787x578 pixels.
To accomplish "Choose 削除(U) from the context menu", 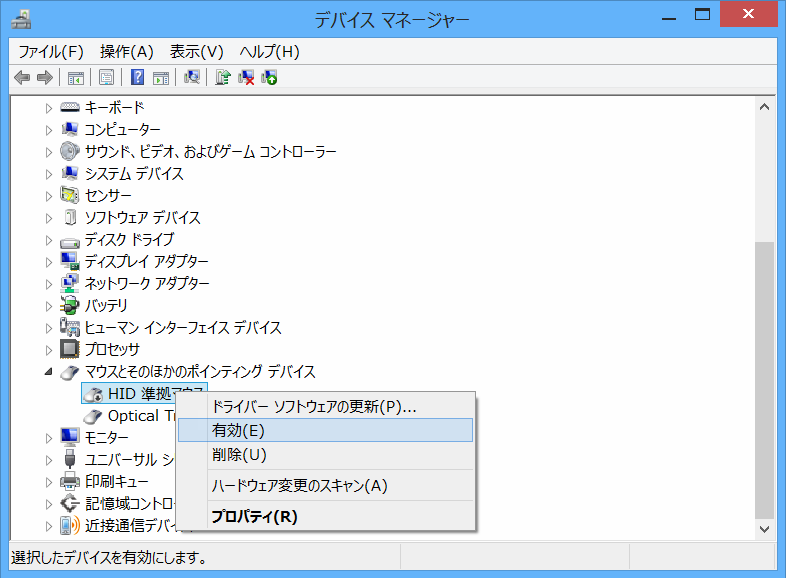I will point(239,455).
